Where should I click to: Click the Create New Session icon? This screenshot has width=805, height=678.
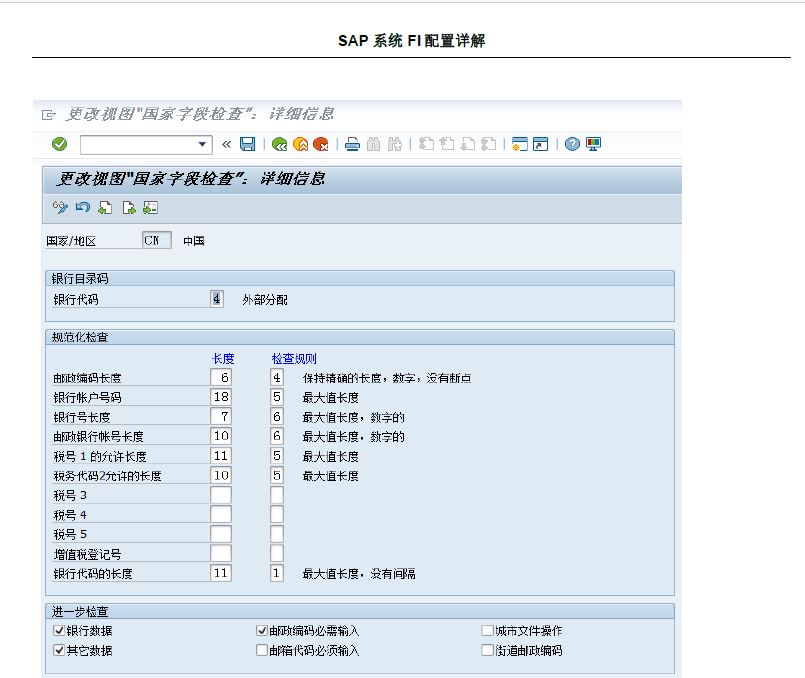point(520,144)
